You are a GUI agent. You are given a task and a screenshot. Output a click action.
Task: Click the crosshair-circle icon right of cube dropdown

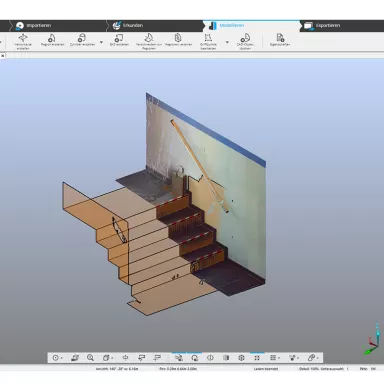click(x=125, y=358)
